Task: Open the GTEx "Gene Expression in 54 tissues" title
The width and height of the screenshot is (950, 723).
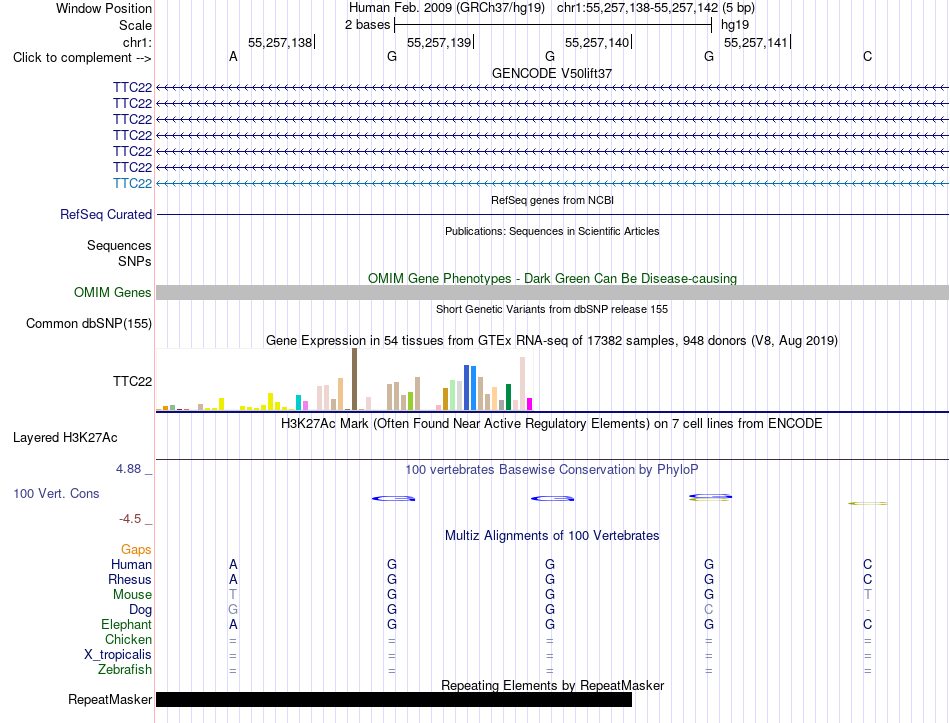Action: pyautogui.click(x=552, y=341)
